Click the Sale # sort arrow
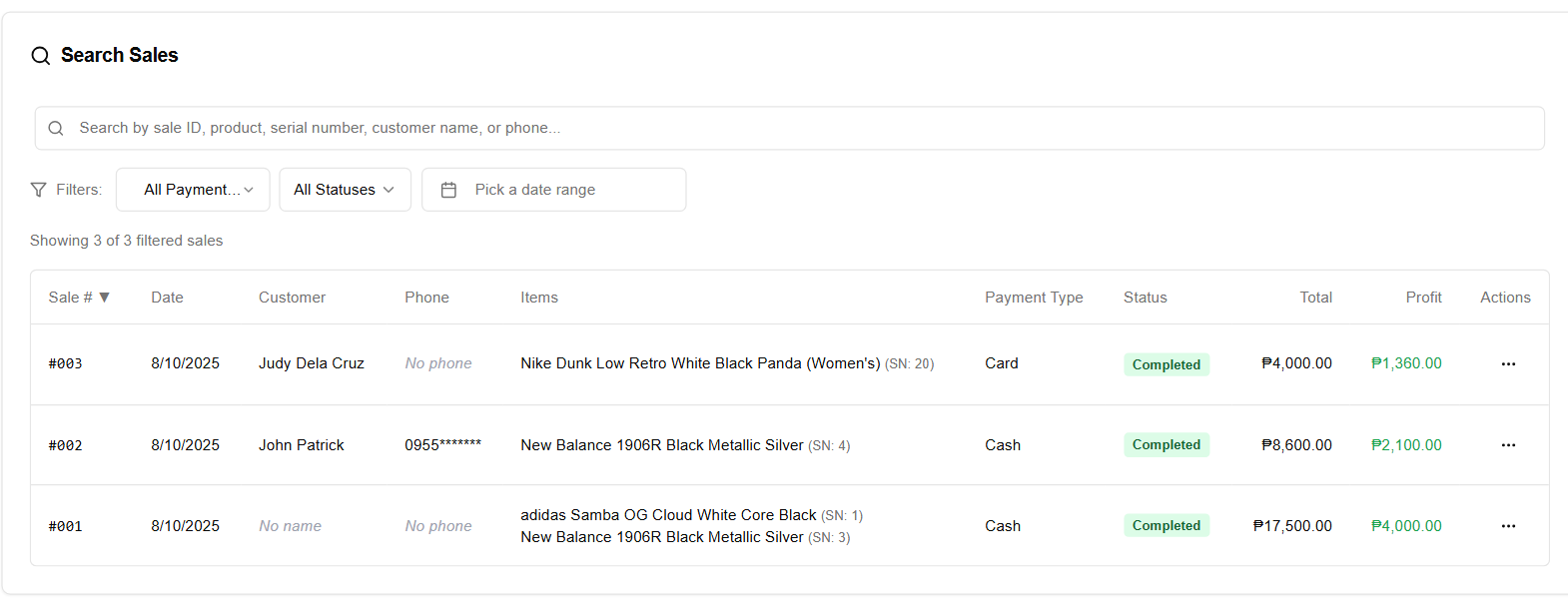 tap(104, 298)
